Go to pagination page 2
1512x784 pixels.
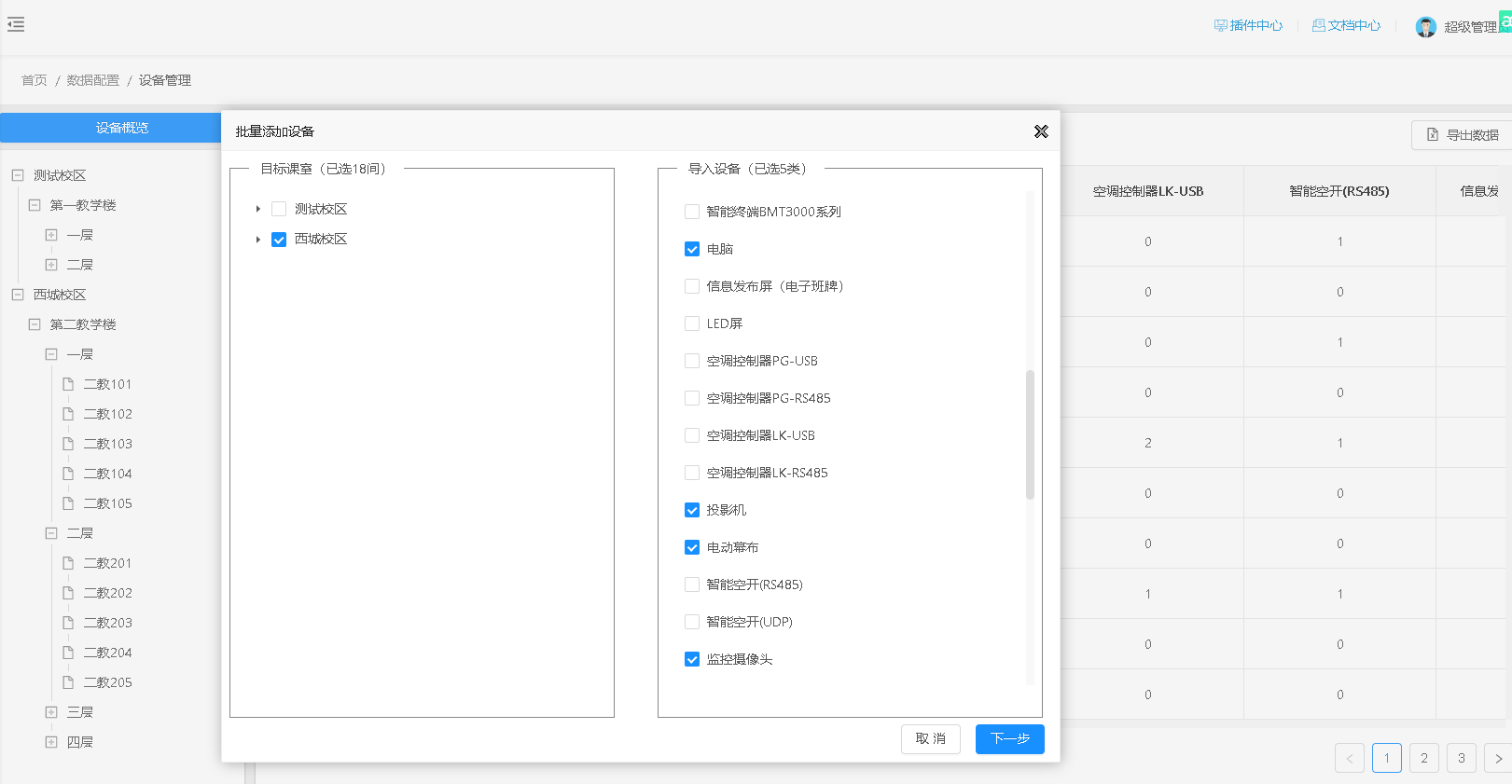pyautogui.click(x=1424, y=758)
